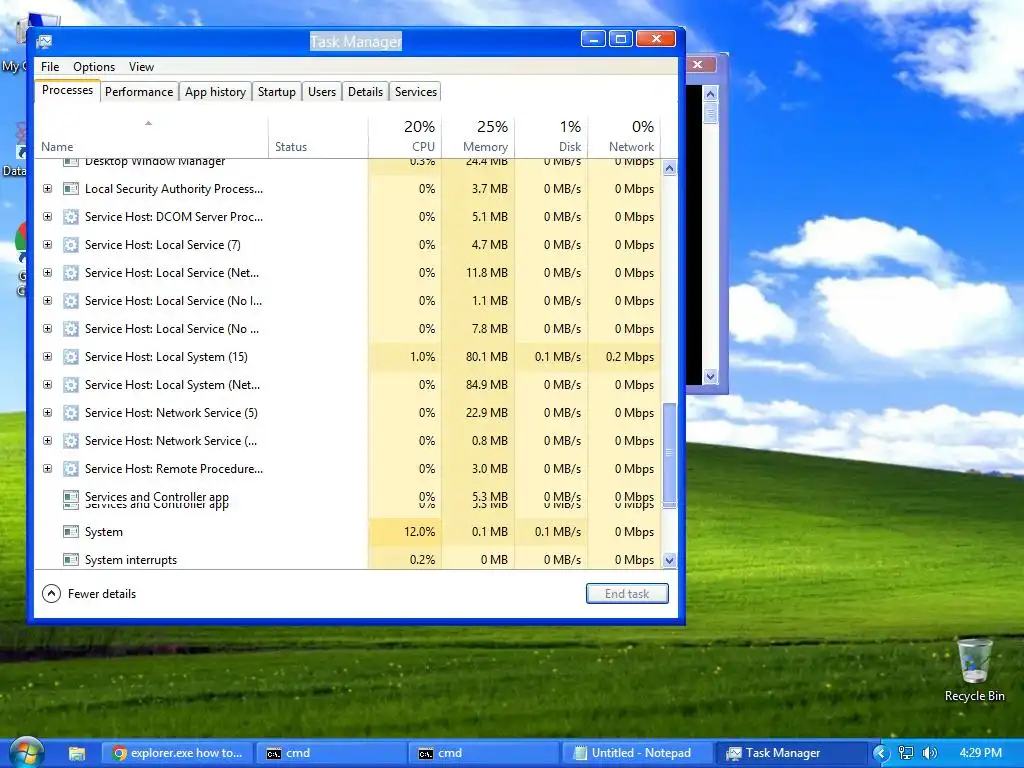
Task: Click gear icon of Local Service (7)
Action: tap(71, 245)
